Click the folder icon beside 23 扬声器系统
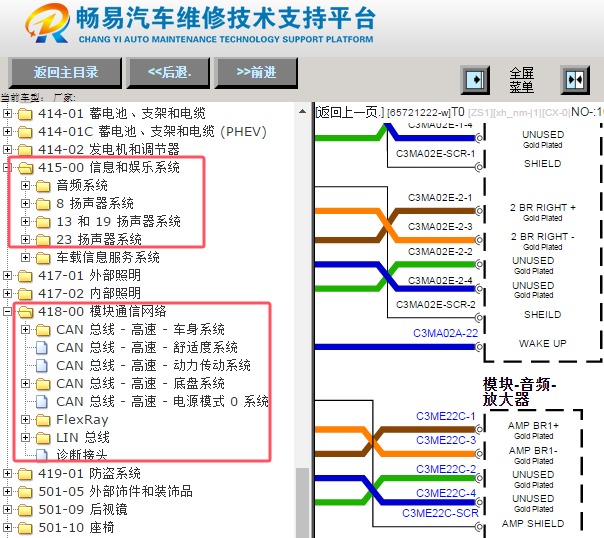Screen dimensions: 604x538 coord(43,240)
